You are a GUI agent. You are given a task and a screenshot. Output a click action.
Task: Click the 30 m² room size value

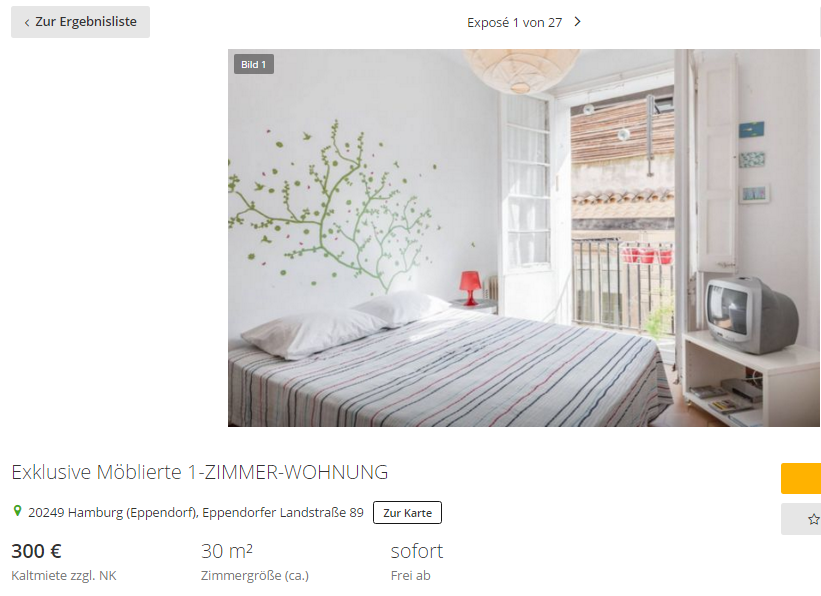[x=227, y=551]
